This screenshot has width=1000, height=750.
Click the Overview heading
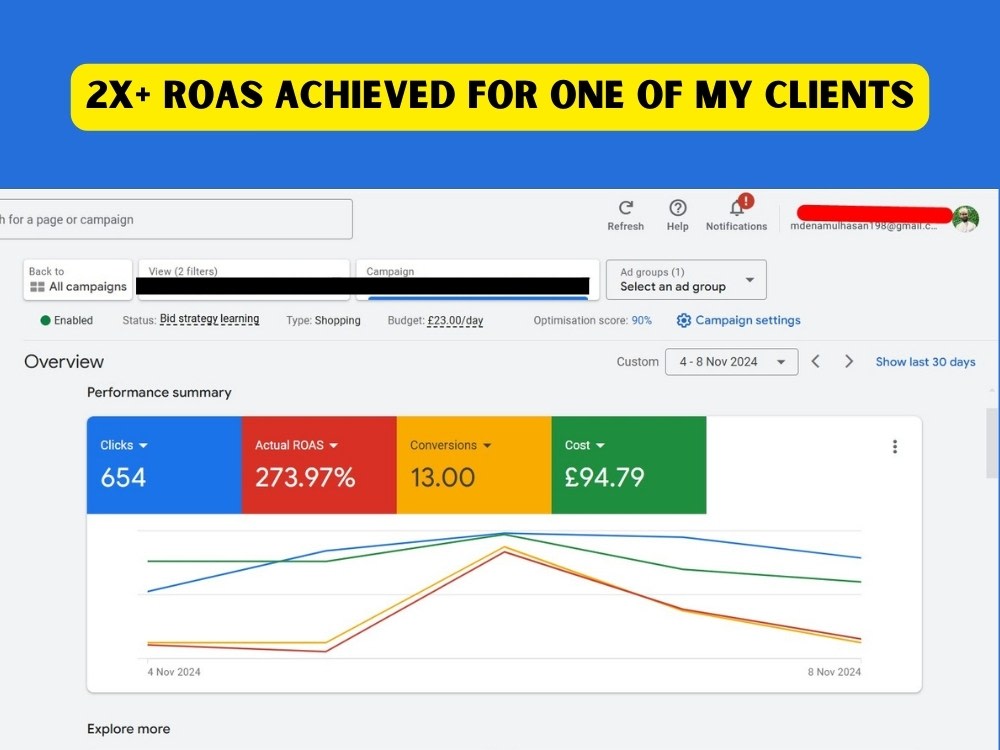coord(64,362)
